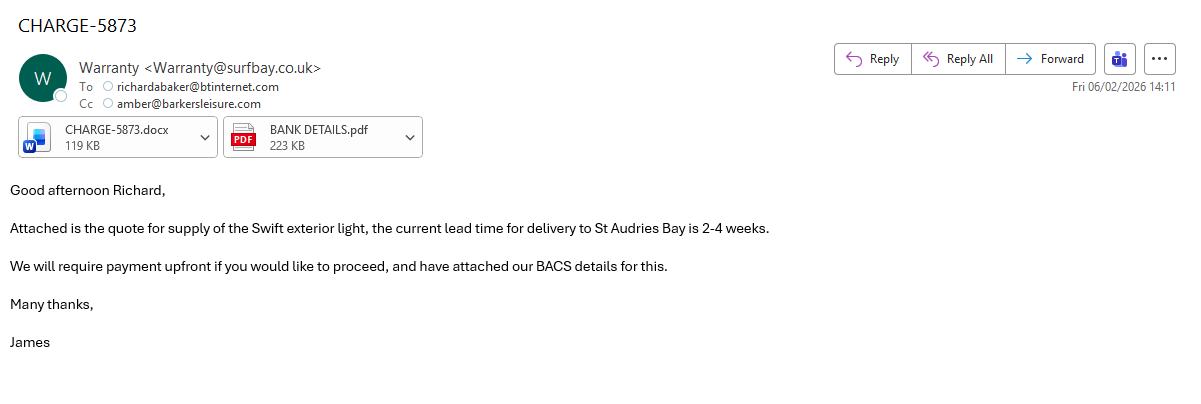Screen dimensions: 1201x404
Task: Click the CHARGE-5873 subject heading
Action: click(x=77, y=25)
